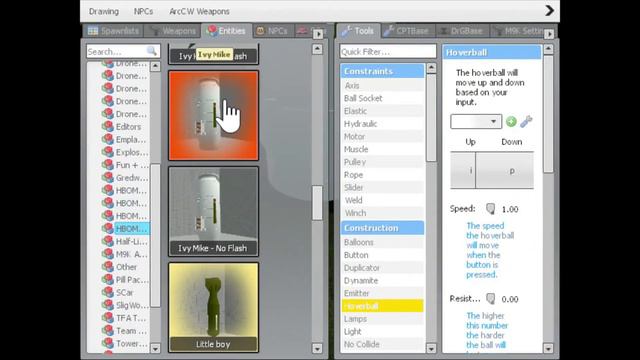This screenshot has width=640, height=360.
Task: Click the green add preset icon
Action: coord(511,121)
